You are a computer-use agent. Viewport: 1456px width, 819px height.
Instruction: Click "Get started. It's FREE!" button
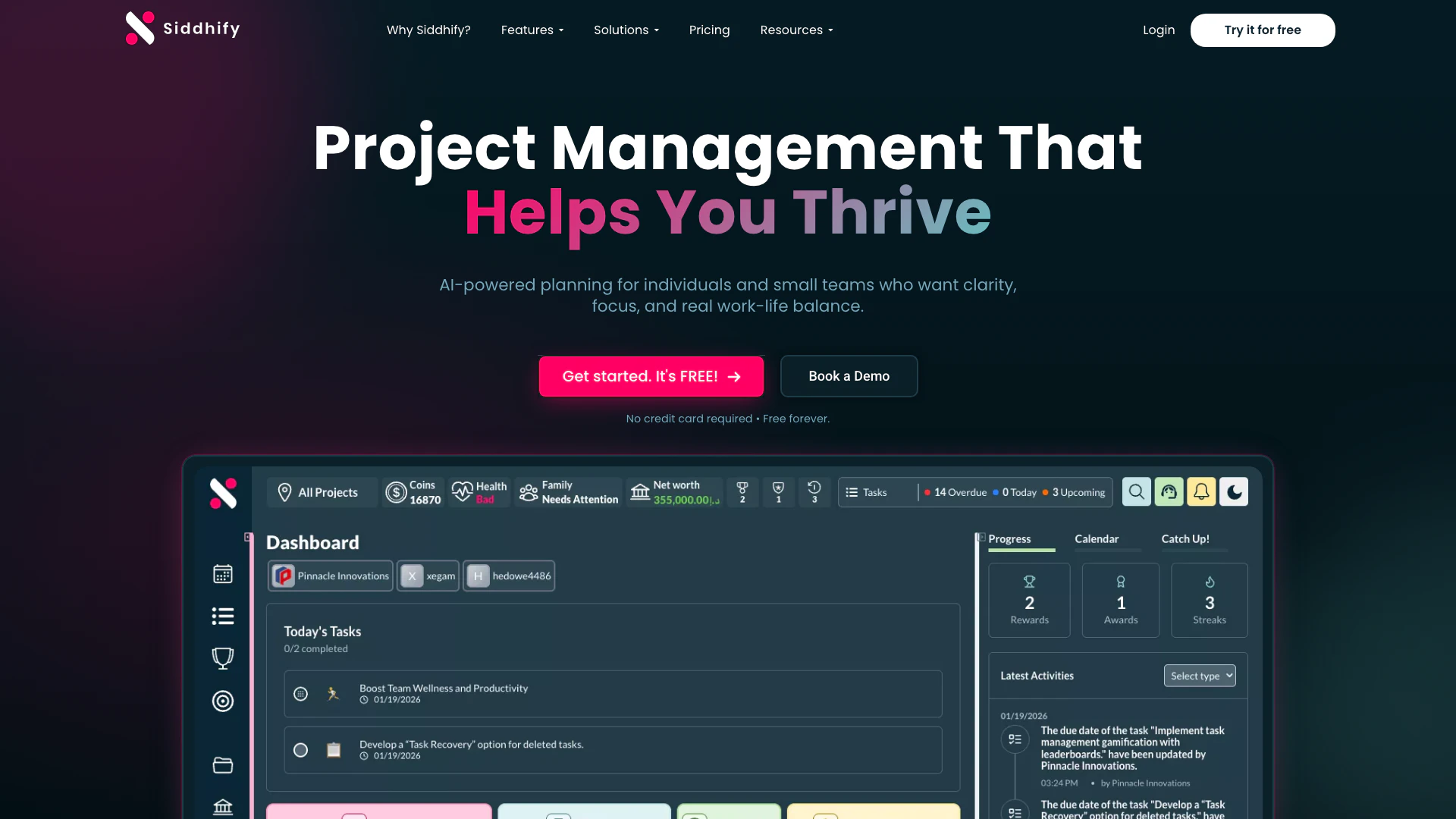[651, 376]
